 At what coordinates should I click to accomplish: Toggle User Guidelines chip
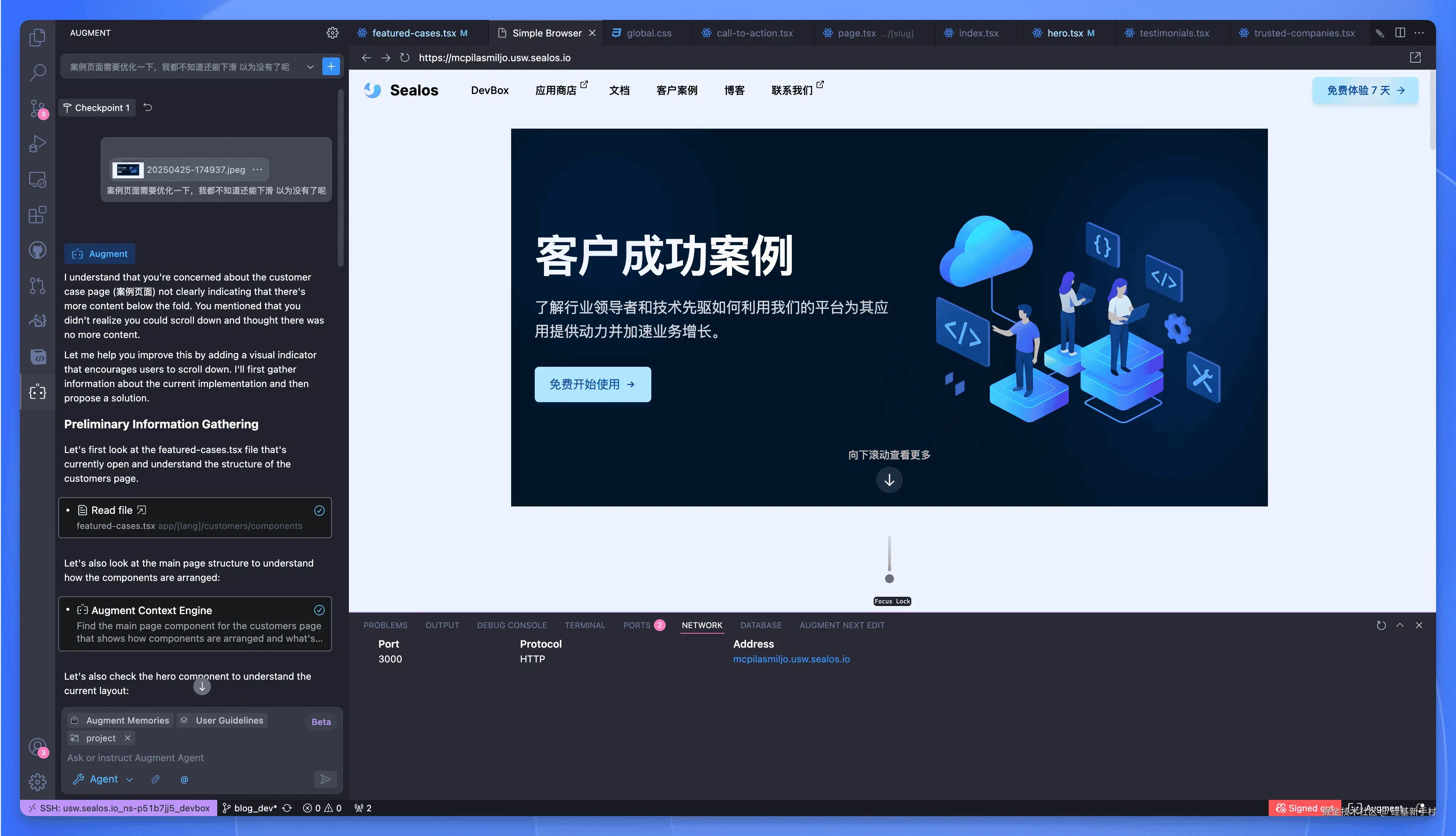[222, 720]
